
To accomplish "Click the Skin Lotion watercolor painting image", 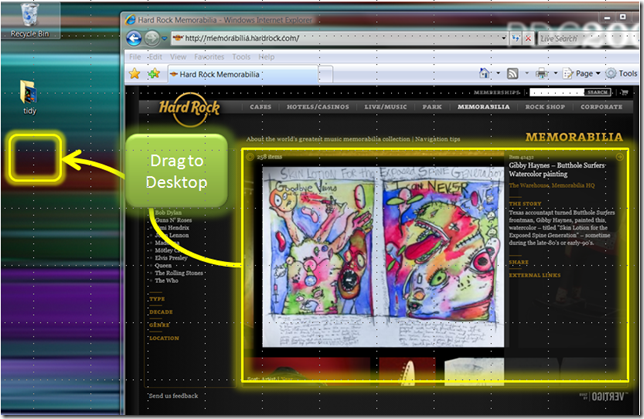I will tap(383, 257).
